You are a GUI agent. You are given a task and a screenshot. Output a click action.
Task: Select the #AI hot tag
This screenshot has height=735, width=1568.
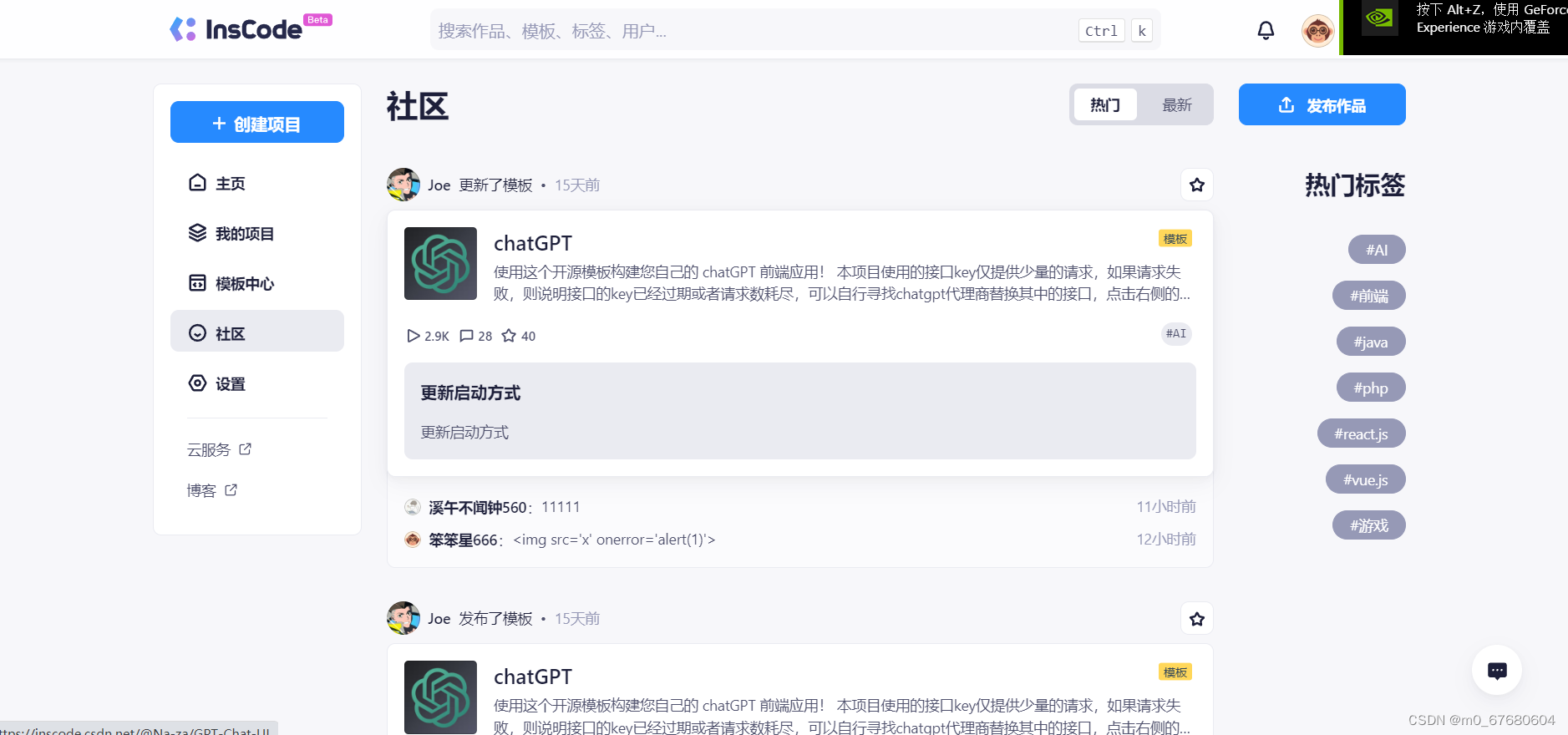(x=1377, y=250)
